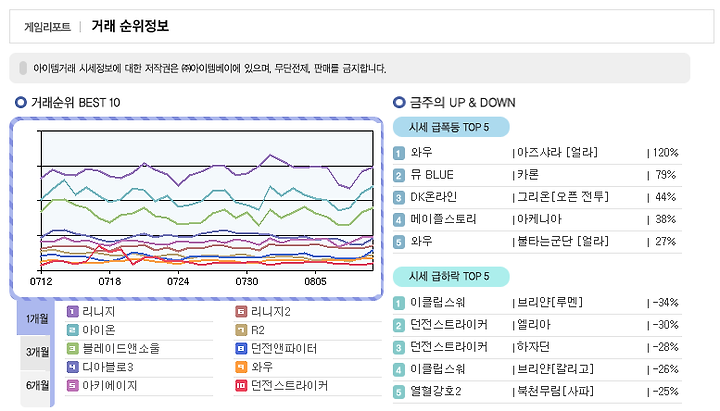Image resolution: width=720 pixels, height=411 pixels.
Task: Click number 3 icon of 하자딘 row
Action: pyautogui.click(x=399, y=347)
